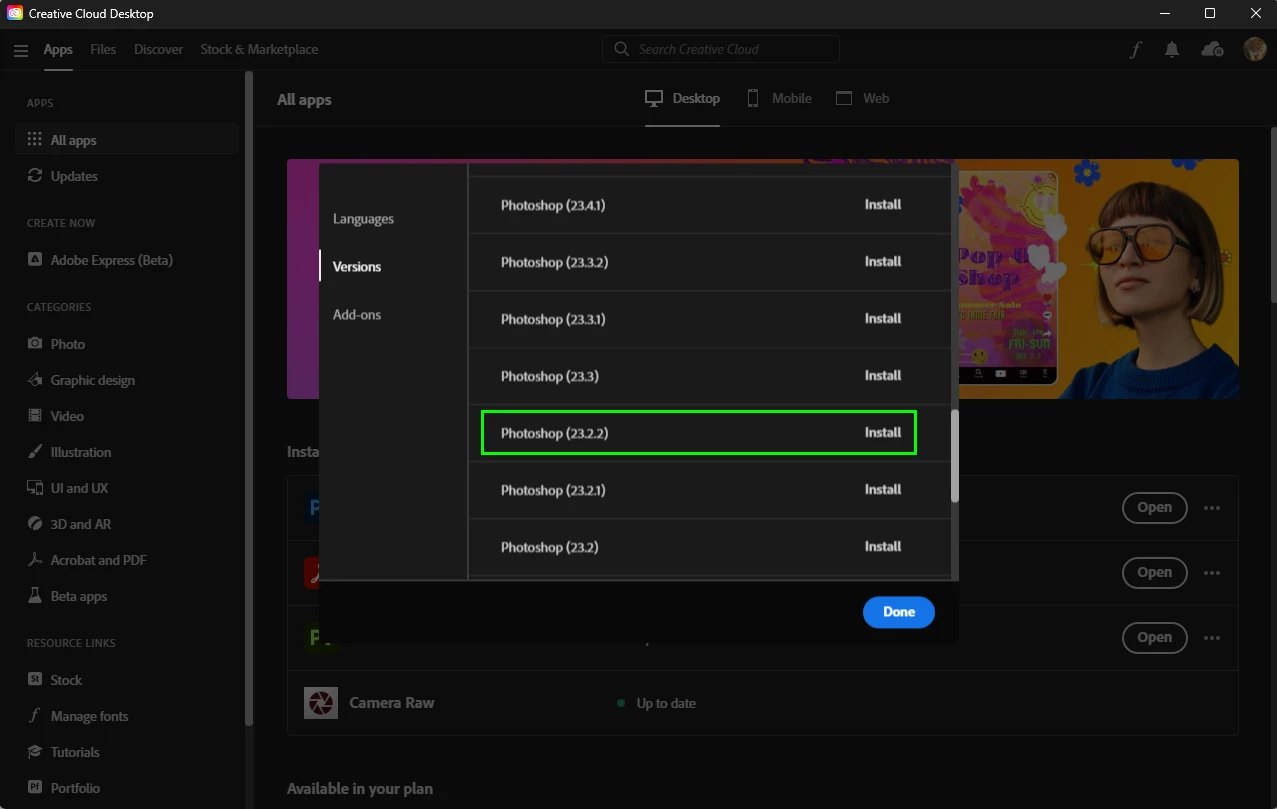Open the Photo category
The image size is (1277, 809).
coord(56,344)
